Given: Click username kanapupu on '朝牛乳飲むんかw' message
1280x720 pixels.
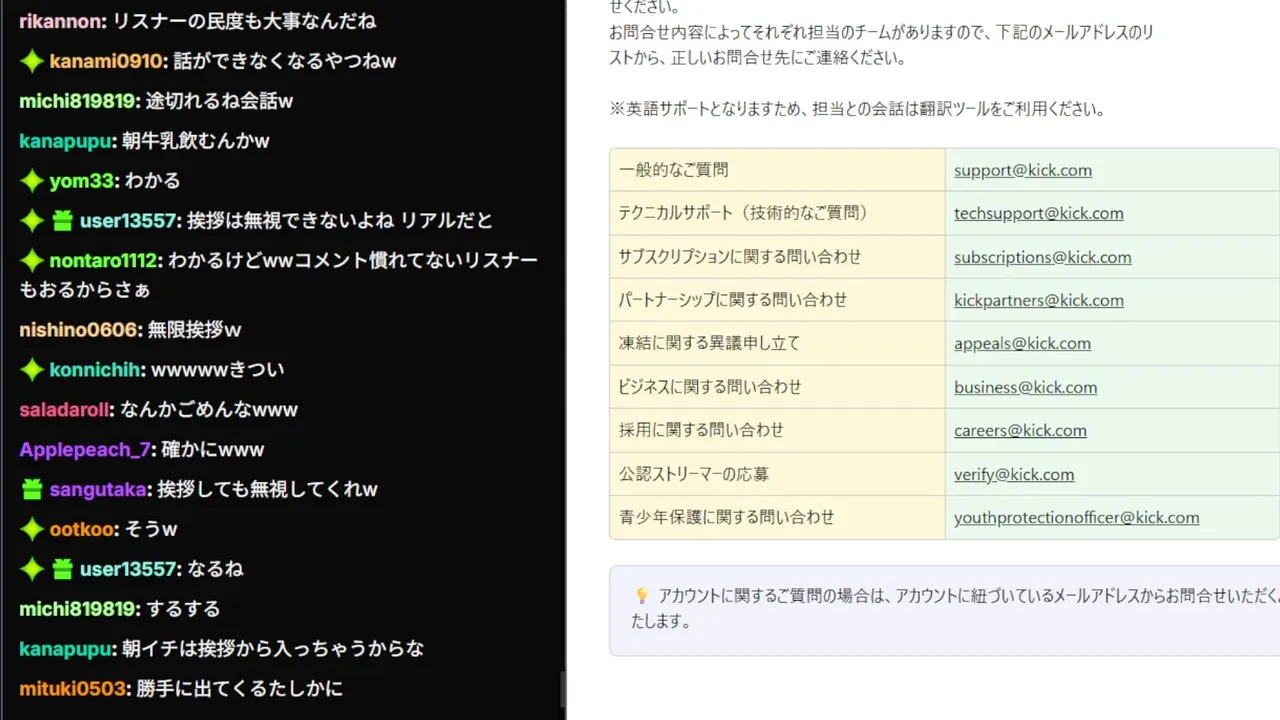Looking at the screenshot, I should [x=65, y=141].
